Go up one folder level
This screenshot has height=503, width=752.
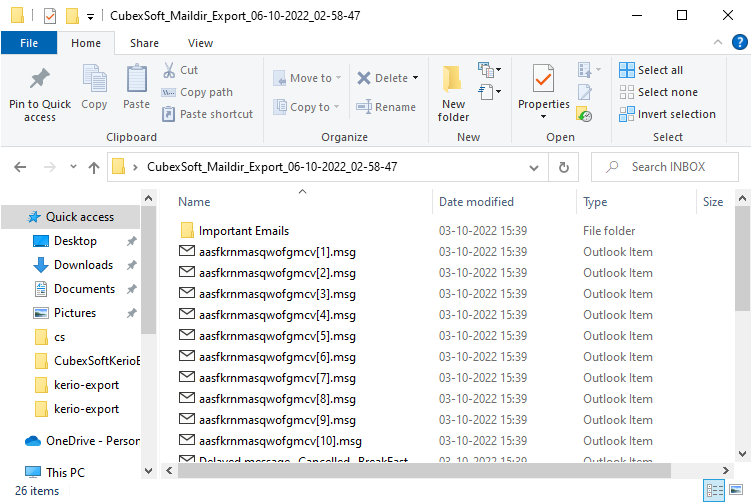[x=94, y=167]
